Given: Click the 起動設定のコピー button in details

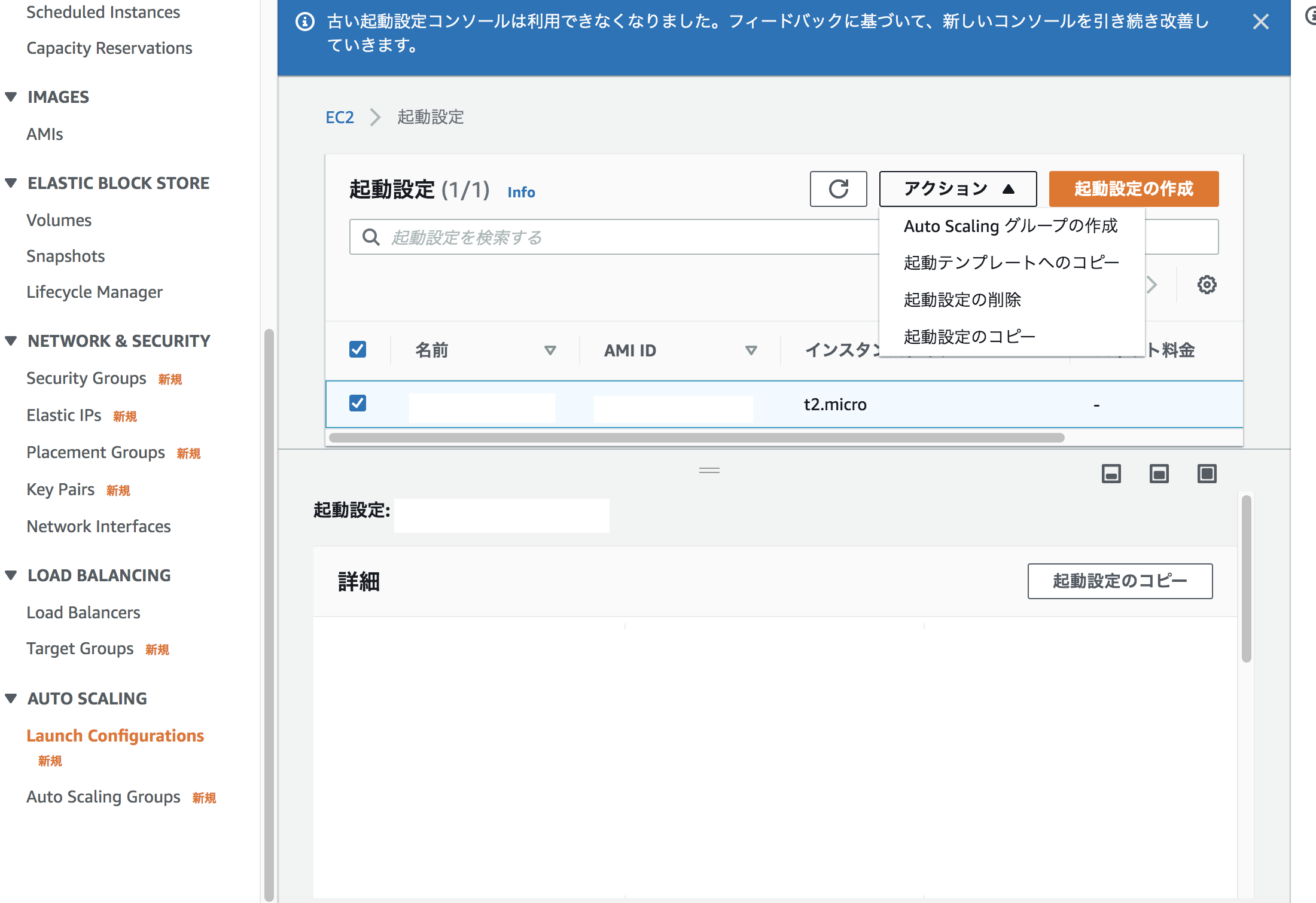Looking at the screenshot, I should tap(1120, 581).
